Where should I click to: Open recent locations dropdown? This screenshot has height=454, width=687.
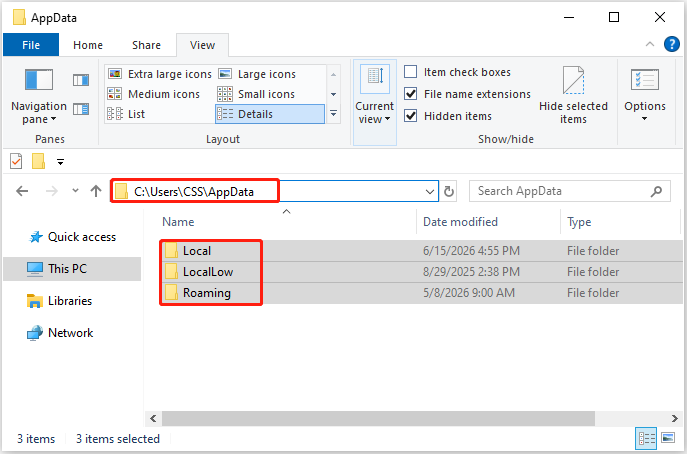pos(75,191)
